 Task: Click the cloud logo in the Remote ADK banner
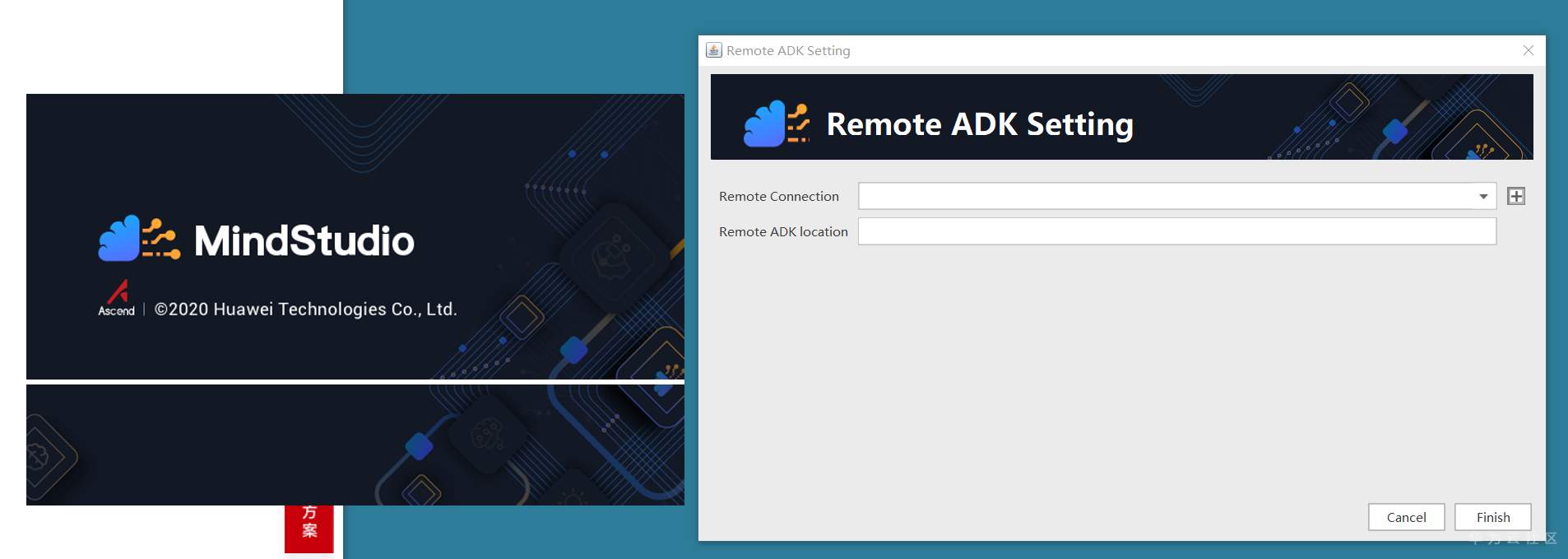pyautogui.click(x=777, y=123)
